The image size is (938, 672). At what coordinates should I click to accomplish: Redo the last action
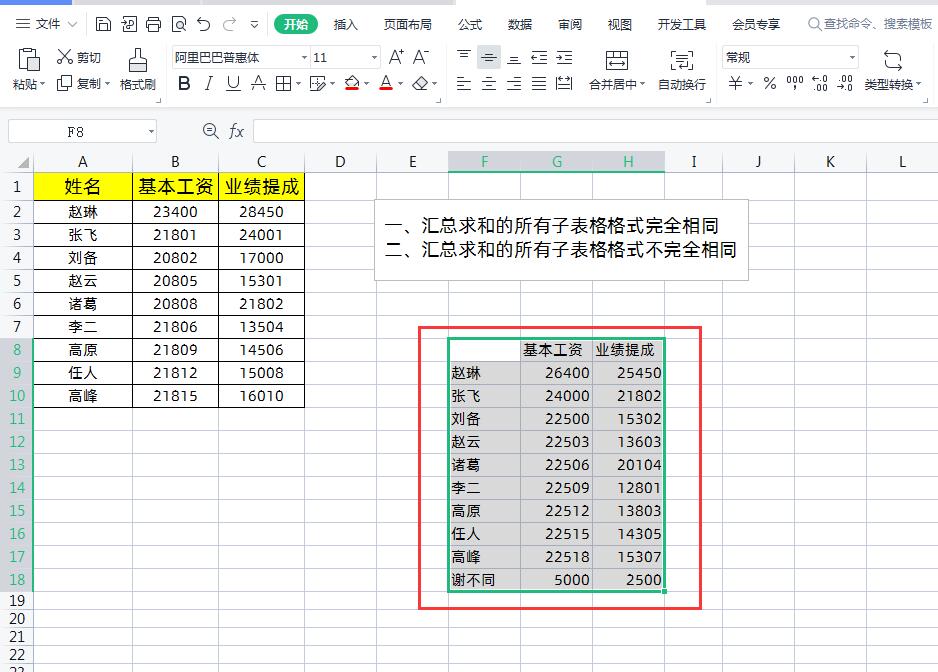click(x=229, y=25)
